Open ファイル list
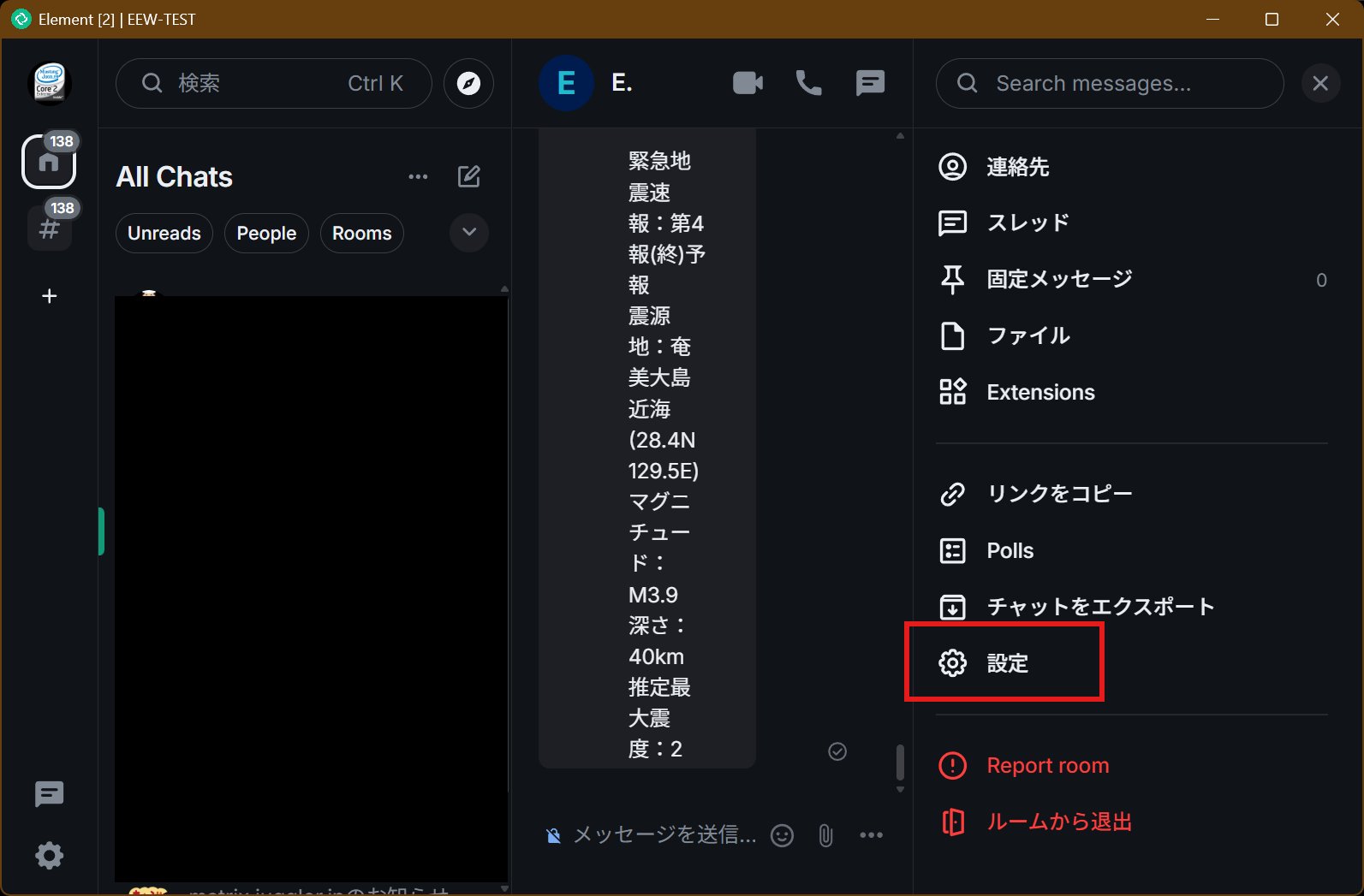Image resolution: width=1364 pixels, height=896 pixels. coord(1131,335)
